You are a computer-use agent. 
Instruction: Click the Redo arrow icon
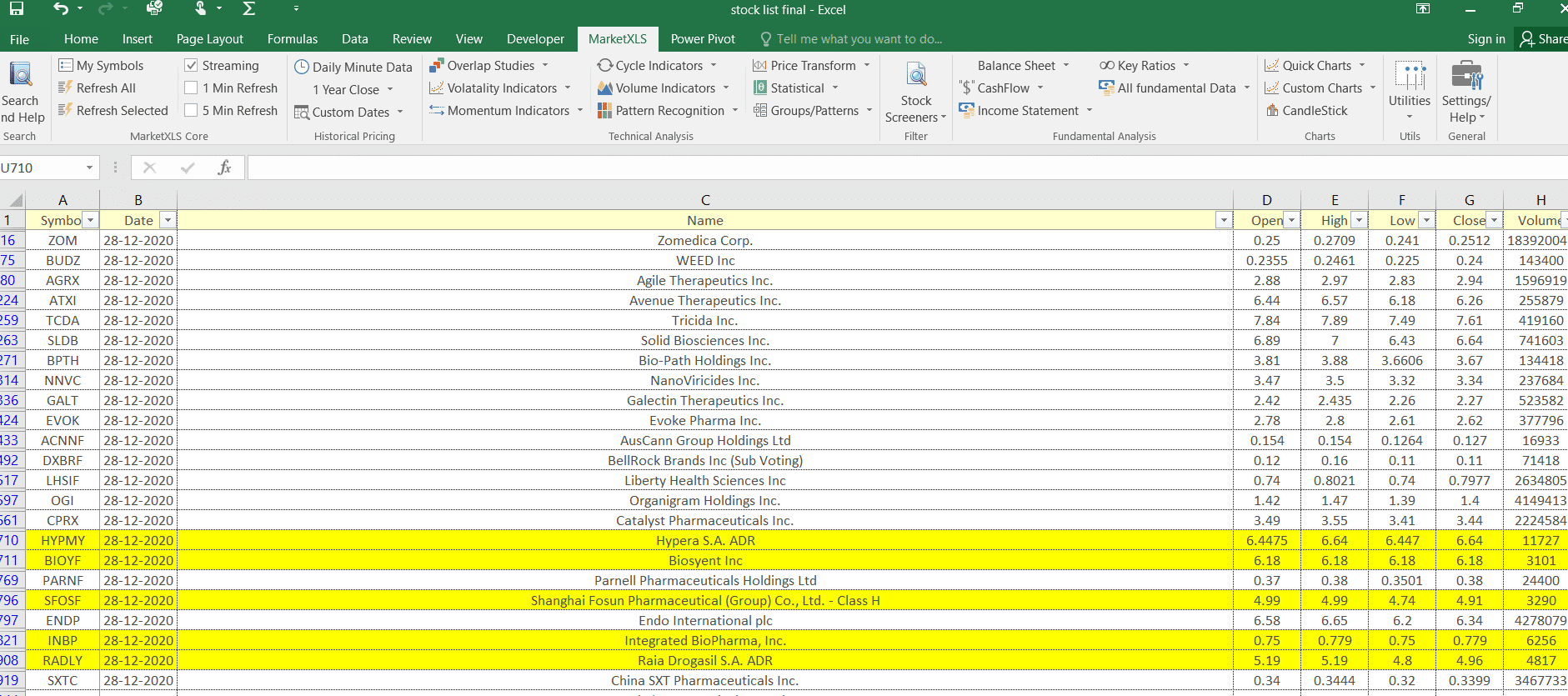coord(105,9)
